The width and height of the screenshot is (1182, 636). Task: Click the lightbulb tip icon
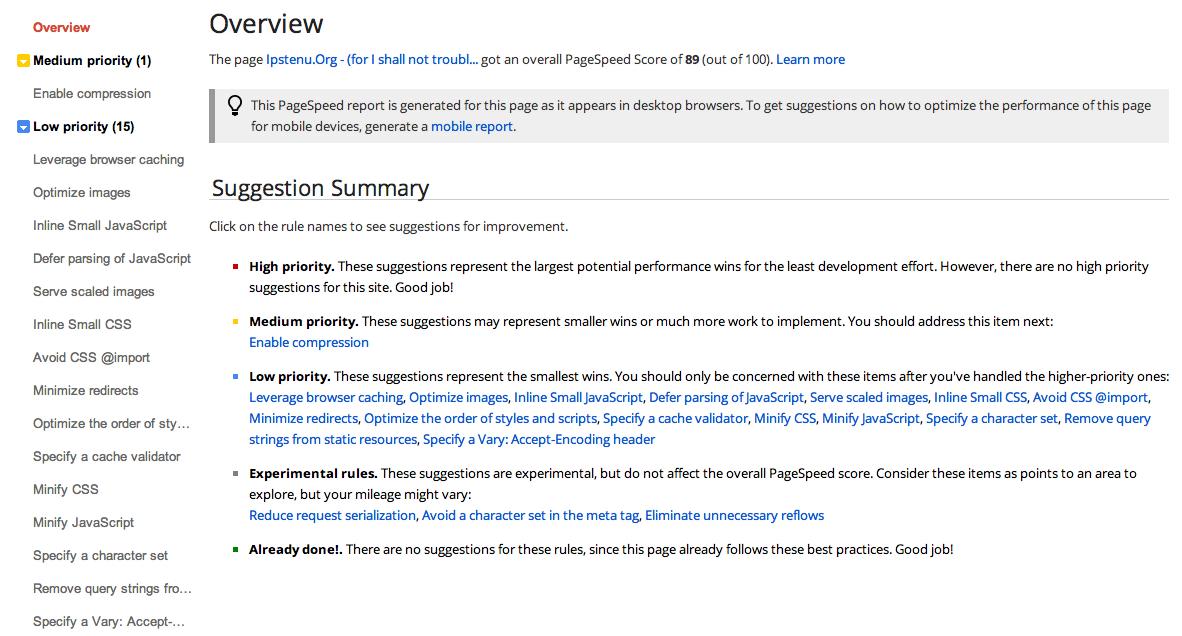(x=235, y=105)
